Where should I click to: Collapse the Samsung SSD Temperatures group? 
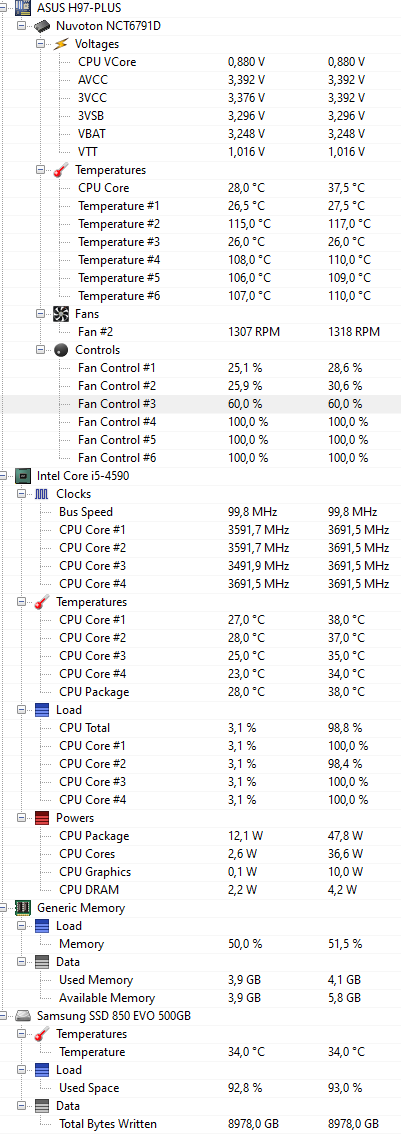(22, 1034)
